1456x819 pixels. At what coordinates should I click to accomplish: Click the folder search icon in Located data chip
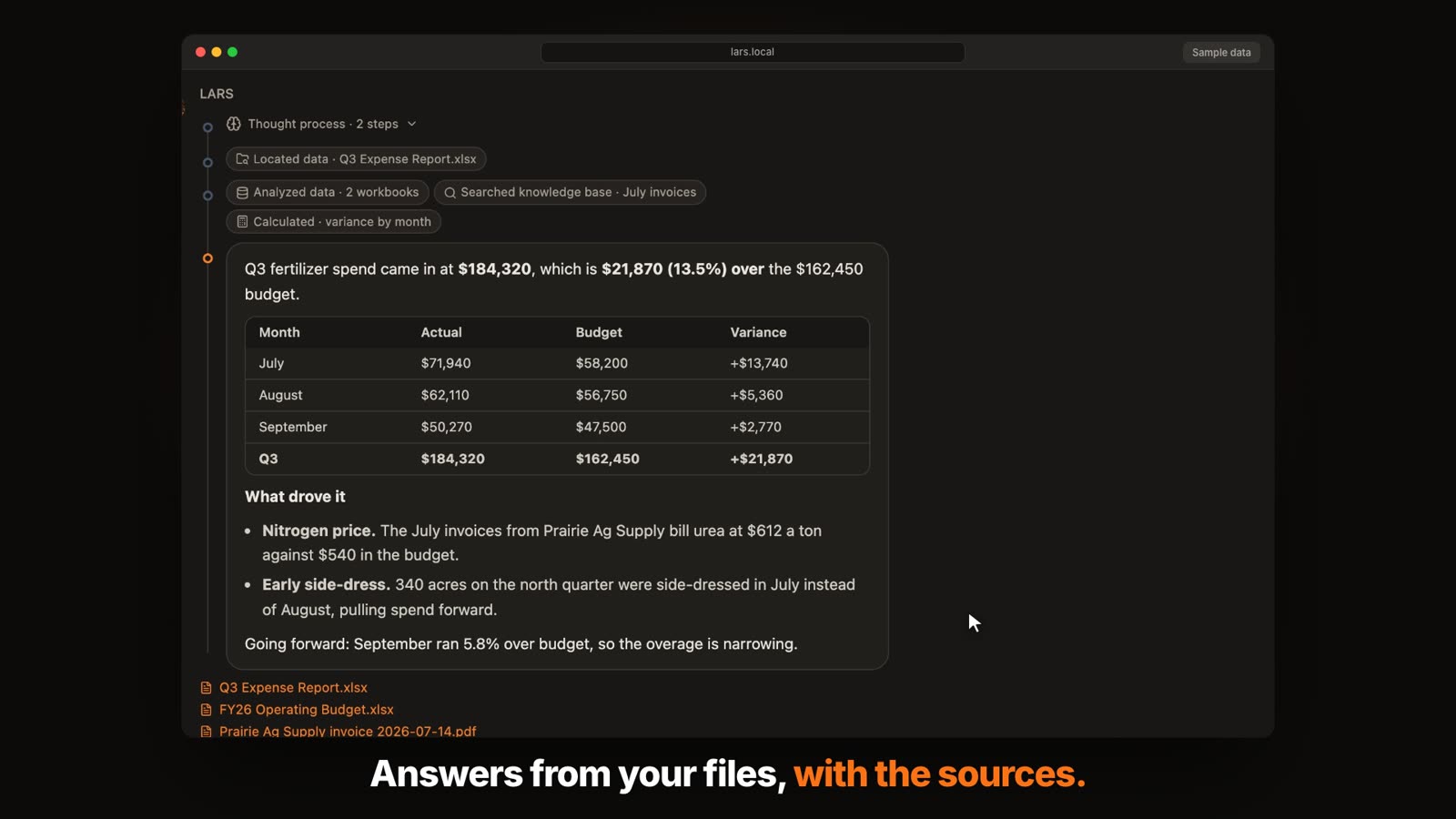click(242, 159)
